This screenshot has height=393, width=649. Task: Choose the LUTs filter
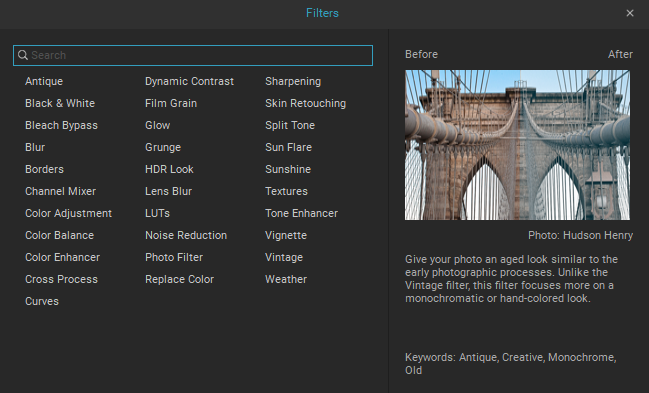(x=157, y=213)
